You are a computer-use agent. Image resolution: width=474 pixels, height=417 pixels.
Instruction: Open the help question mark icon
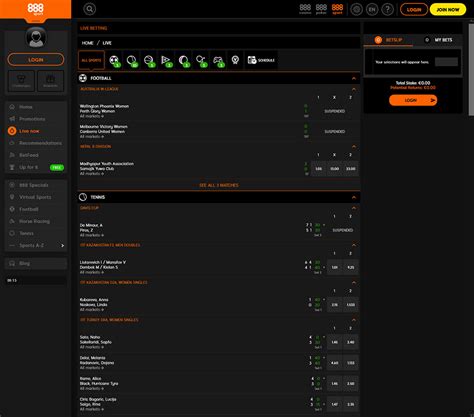pos(387,9)
